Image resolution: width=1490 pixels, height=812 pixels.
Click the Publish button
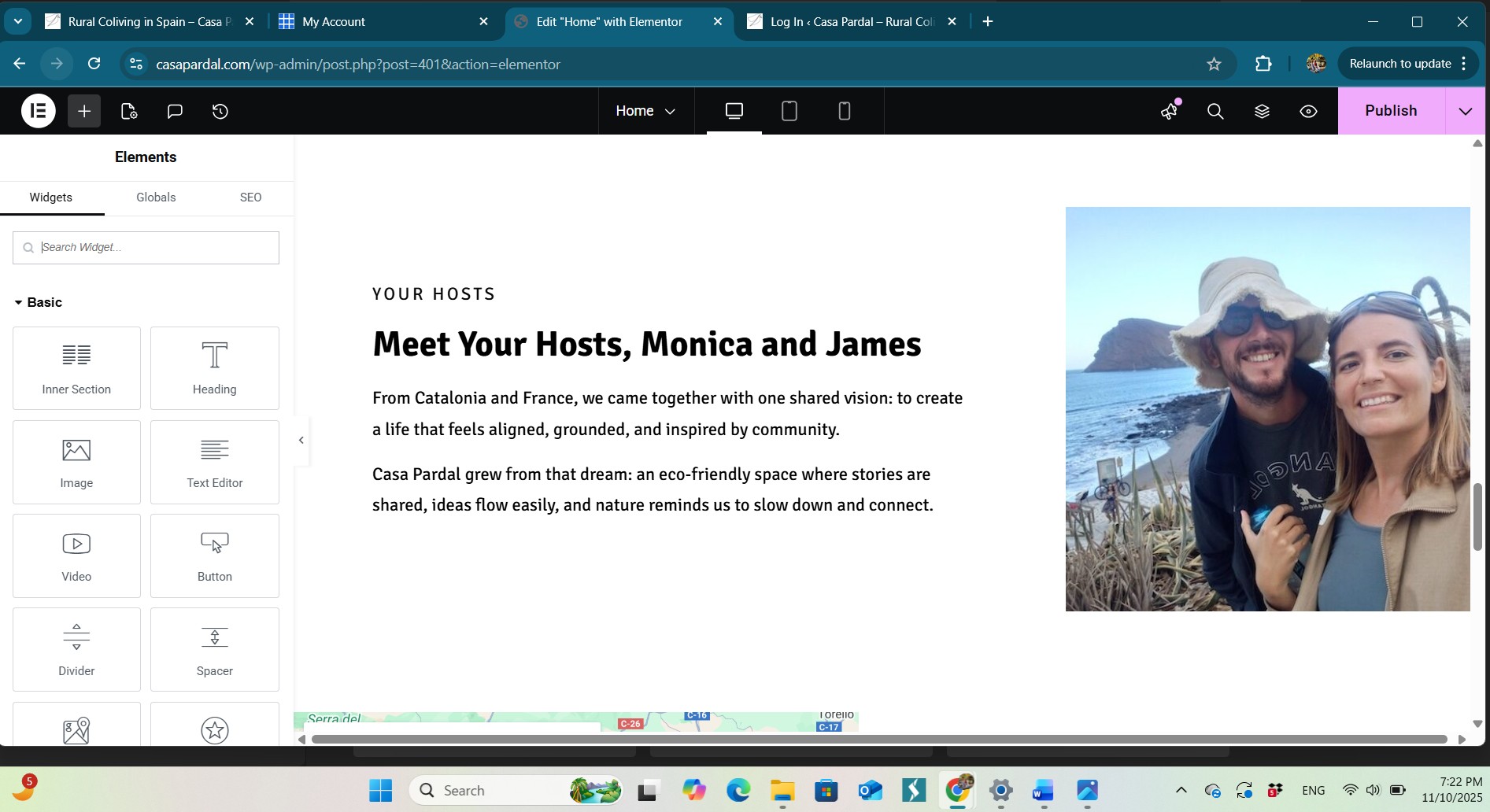coord(1390,111)
